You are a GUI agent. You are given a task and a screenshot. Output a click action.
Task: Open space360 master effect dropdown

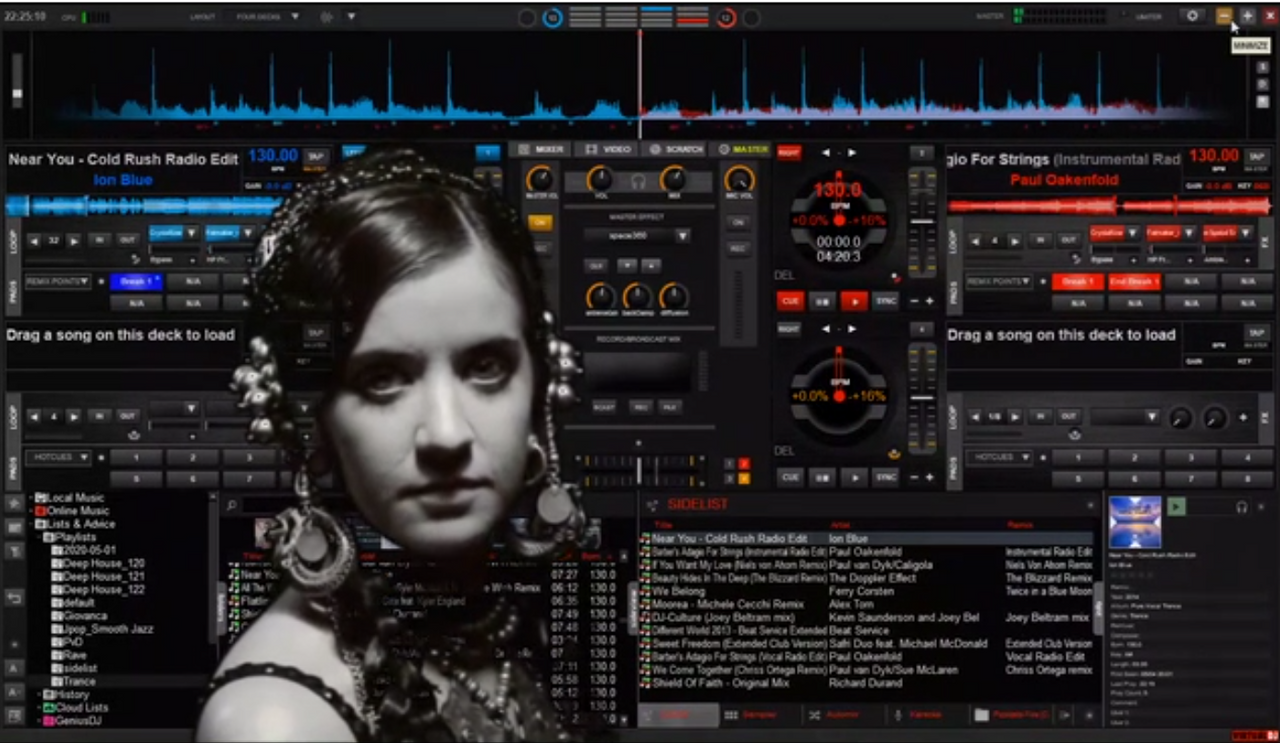(638, 236)
